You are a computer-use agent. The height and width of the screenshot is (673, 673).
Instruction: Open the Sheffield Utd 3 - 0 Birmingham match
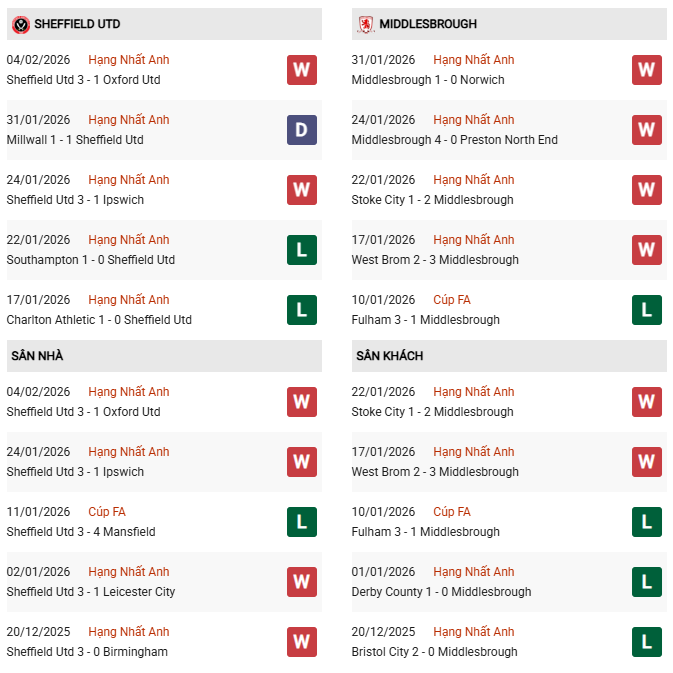pyautogui.click(x=87, y=652)
